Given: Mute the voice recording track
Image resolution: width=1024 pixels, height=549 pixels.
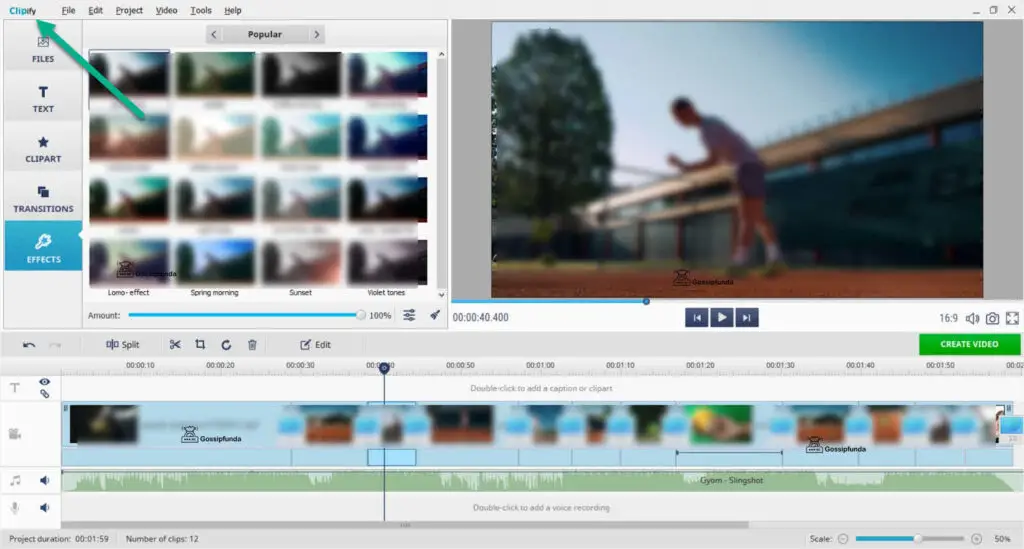Looking at the screenshot, I should pos(44,508).
